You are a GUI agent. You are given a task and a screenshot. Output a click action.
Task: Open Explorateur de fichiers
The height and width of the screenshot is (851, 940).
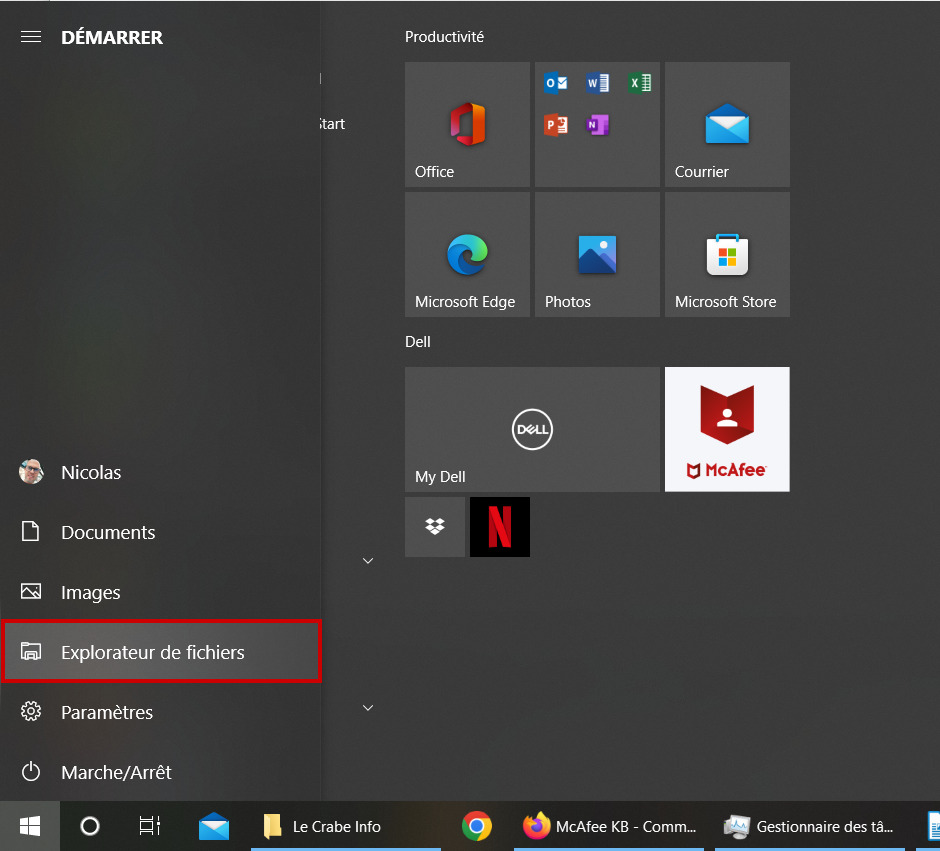pyautogui.click(x=161, y=651)
